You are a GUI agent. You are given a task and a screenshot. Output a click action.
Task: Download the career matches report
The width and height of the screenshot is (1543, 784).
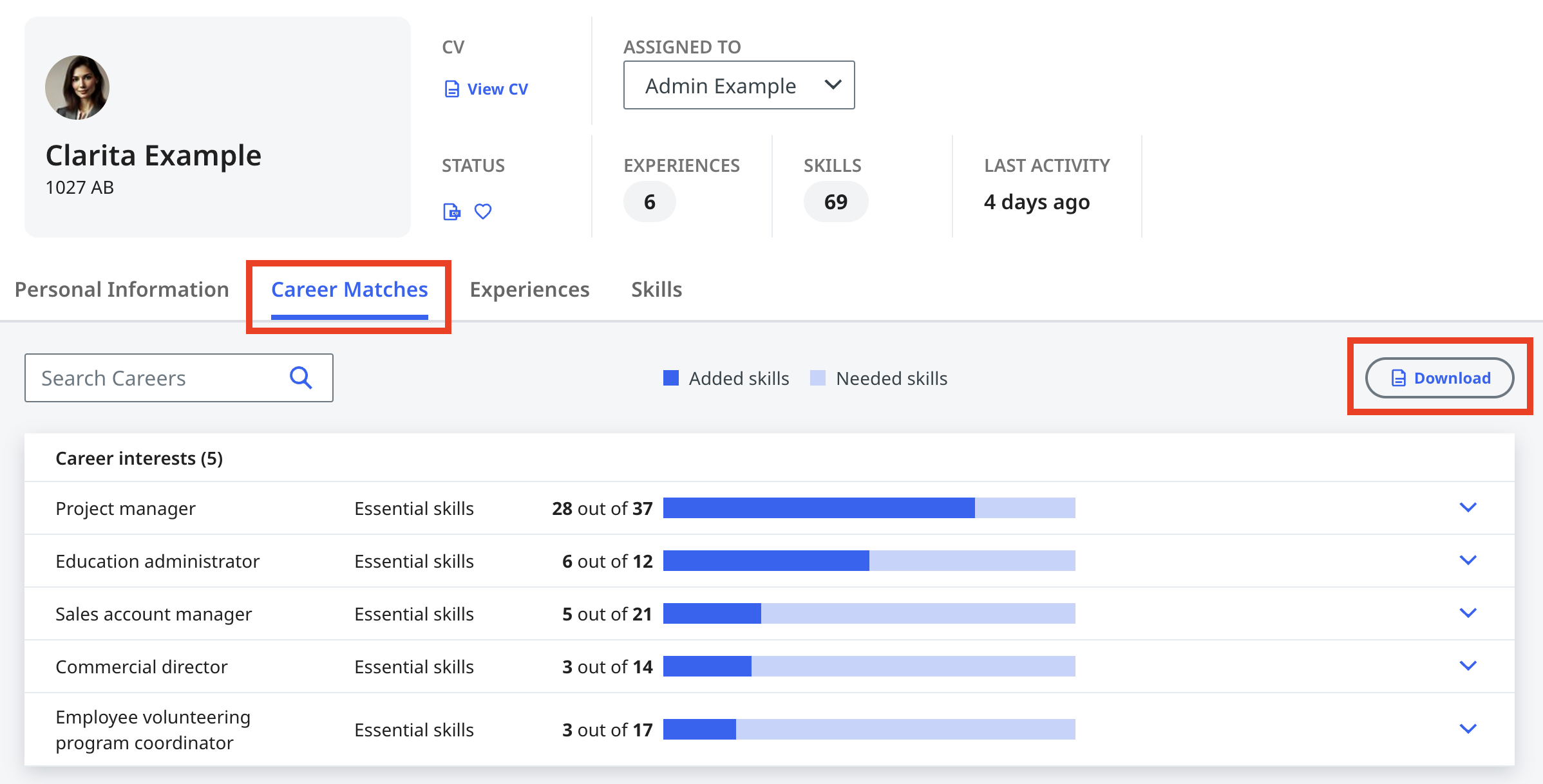(x=1439, y=378)
